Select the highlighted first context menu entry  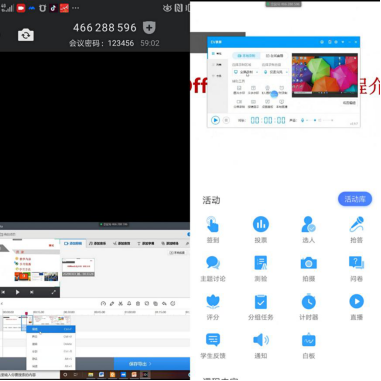51,329
